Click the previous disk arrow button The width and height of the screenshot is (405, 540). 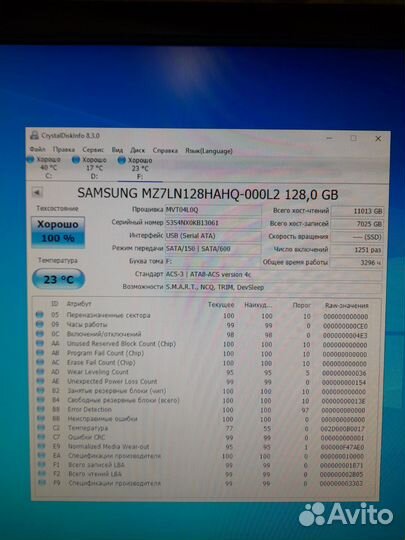coord(37,193)
